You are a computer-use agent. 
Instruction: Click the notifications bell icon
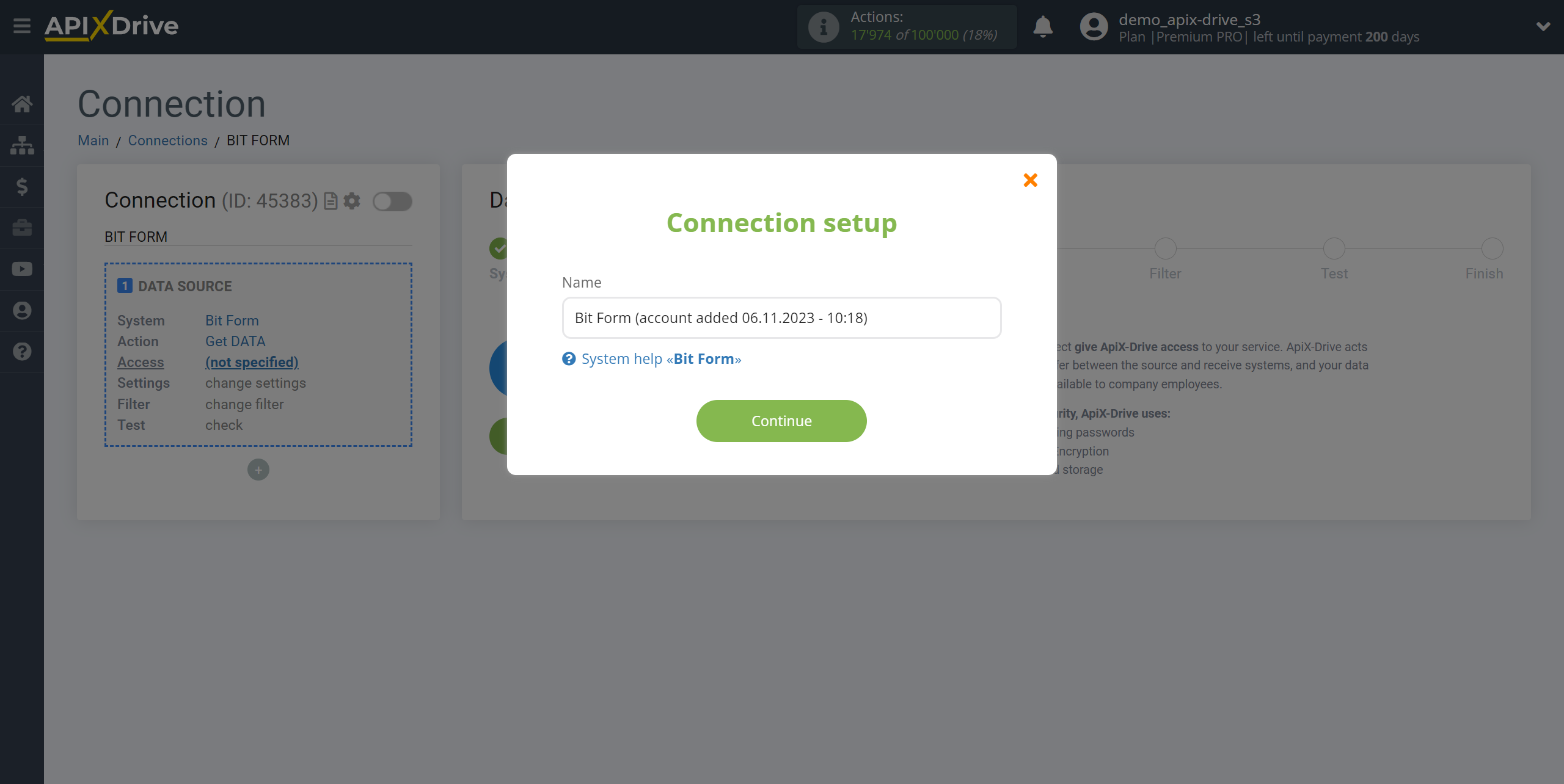(x=1043, y=27)
